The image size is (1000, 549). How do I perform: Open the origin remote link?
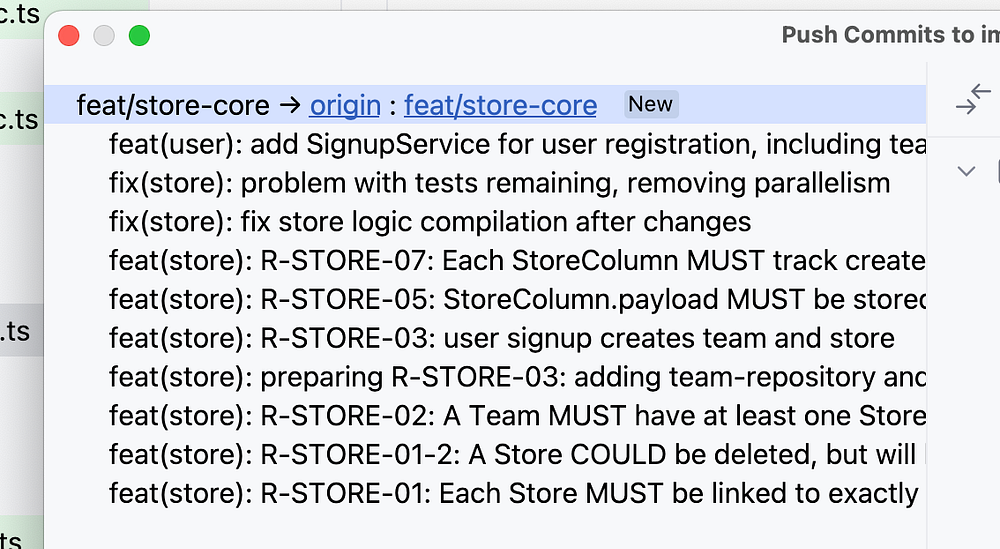coord(345,105)
